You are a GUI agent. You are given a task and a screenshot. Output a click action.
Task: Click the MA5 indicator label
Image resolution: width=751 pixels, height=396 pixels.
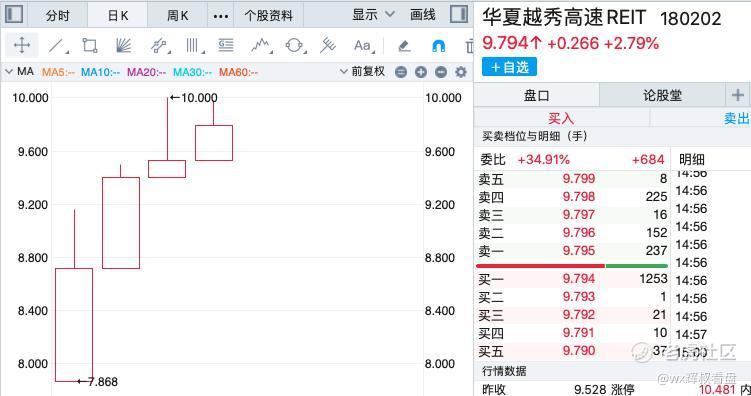(x=58, y=72)
